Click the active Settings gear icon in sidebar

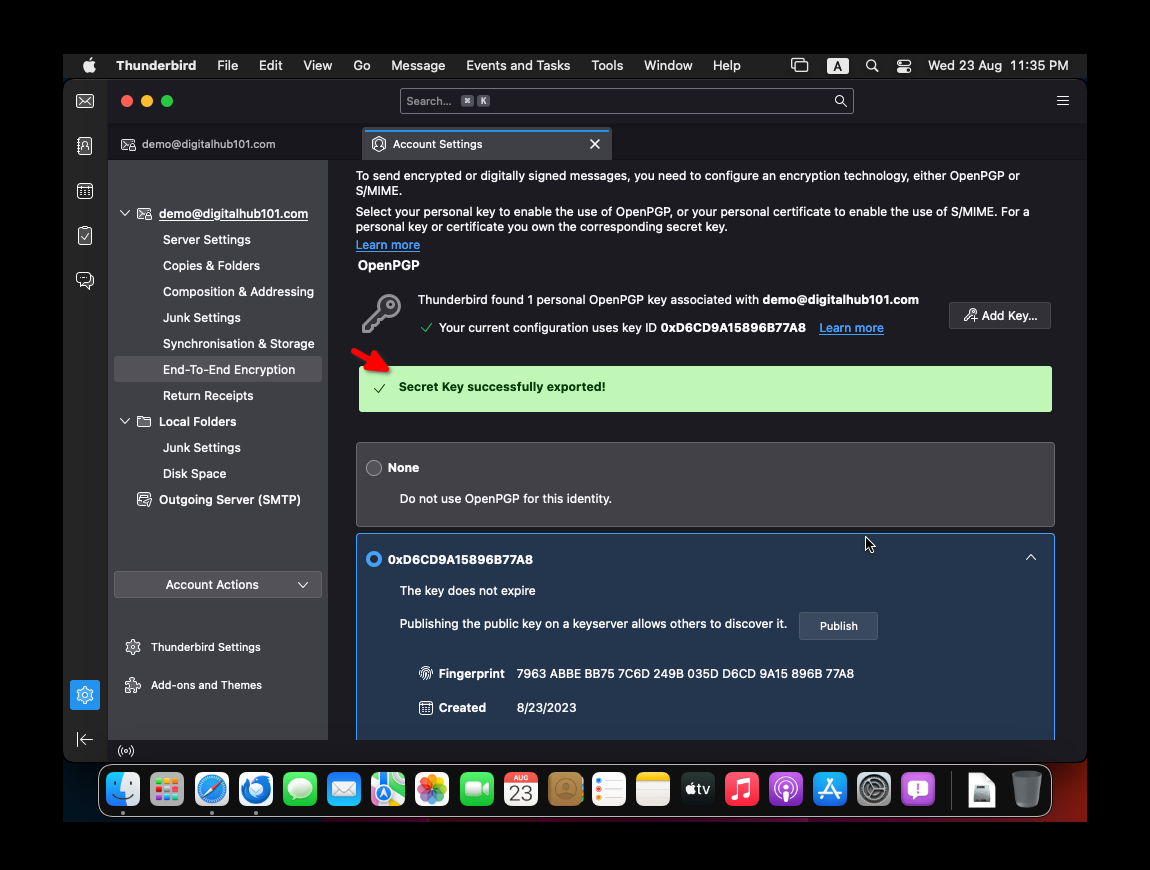[x=85, y=695]
